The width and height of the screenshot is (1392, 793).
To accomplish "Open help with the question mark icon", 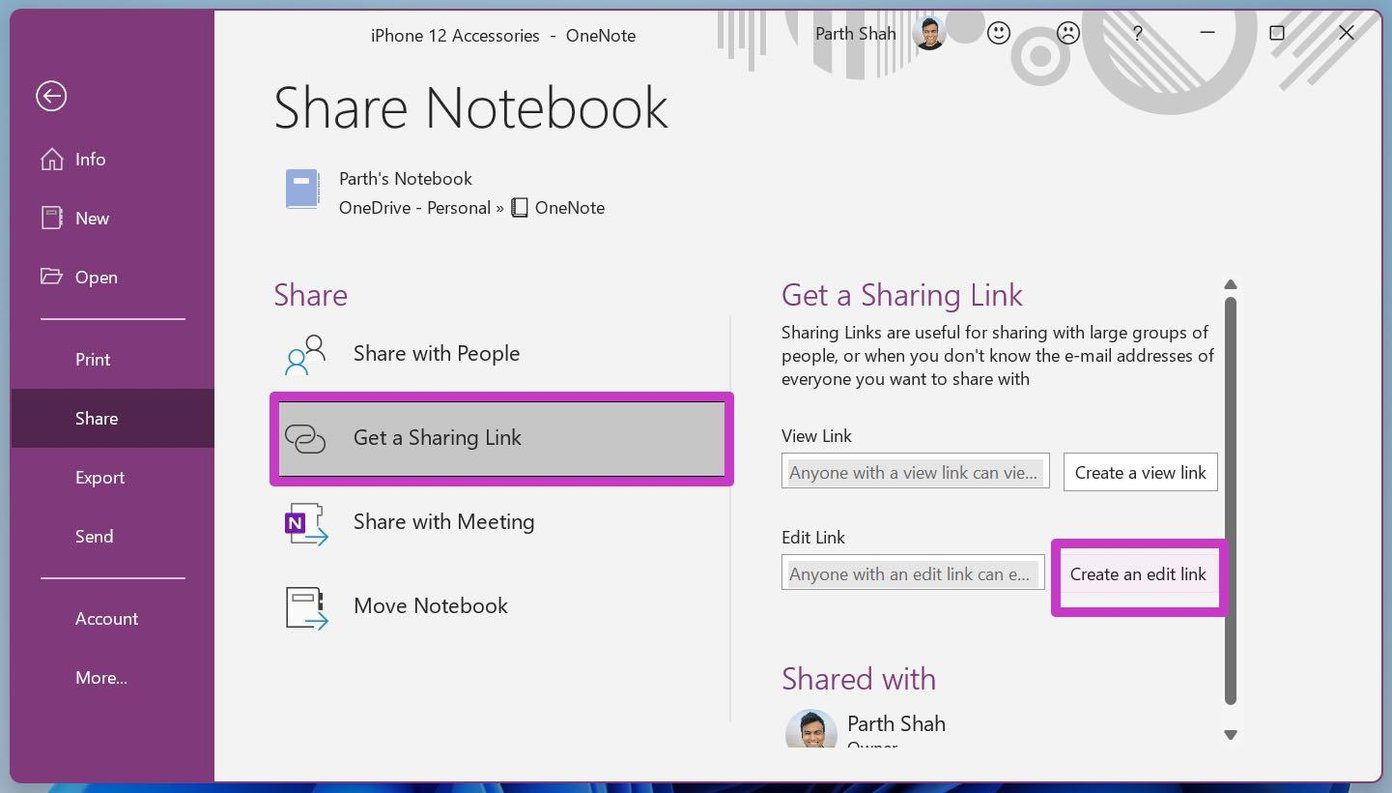I will coord(1137,33).
